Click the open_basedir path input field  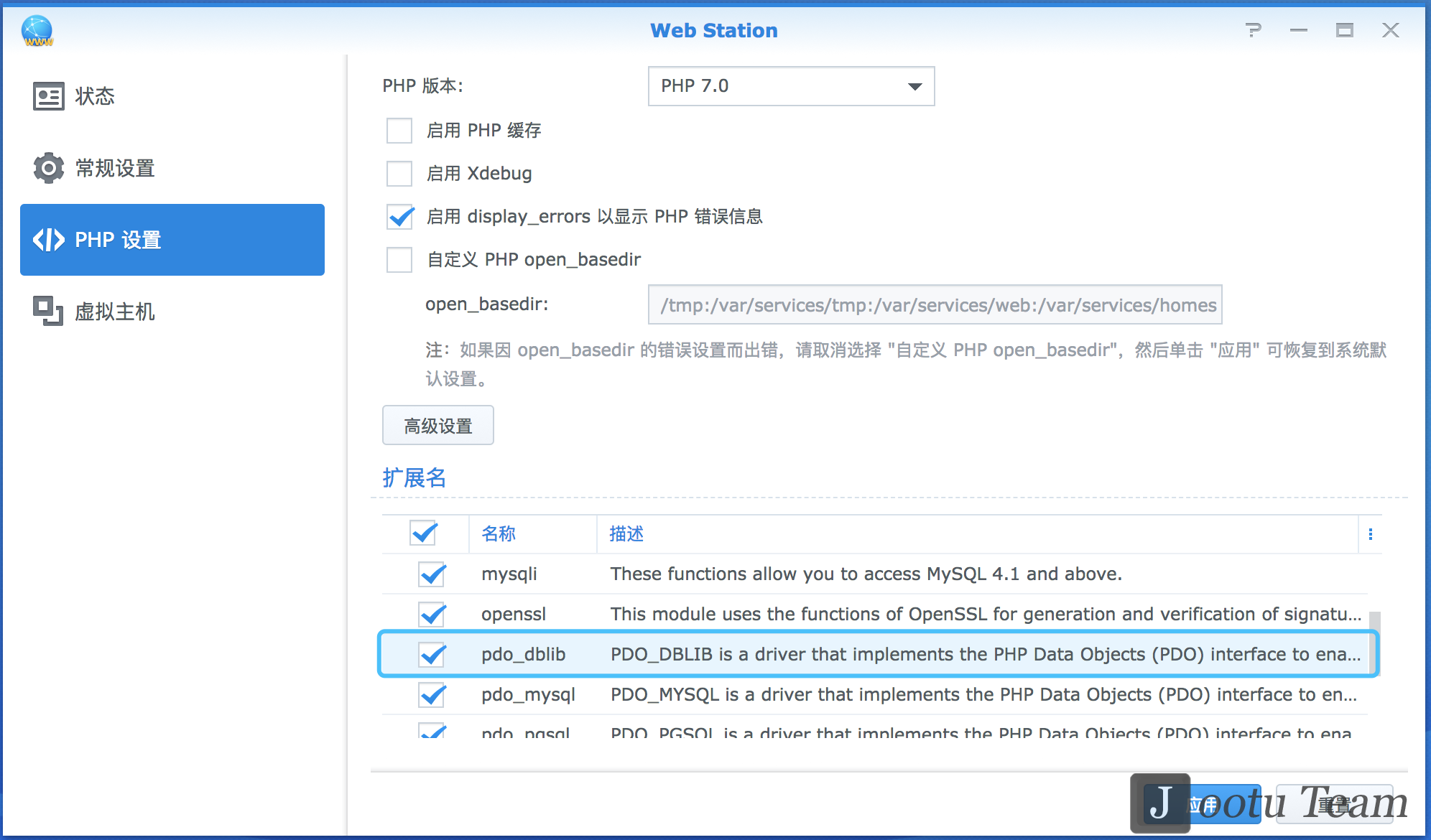[x=934, y=305]
